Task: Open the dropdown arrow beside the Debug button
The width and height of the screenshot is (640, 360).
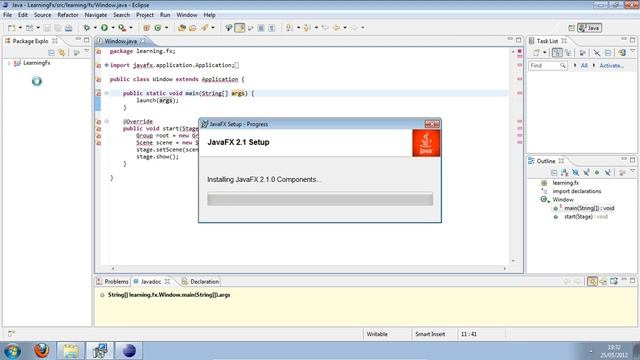Action: [x=95, y=28]
